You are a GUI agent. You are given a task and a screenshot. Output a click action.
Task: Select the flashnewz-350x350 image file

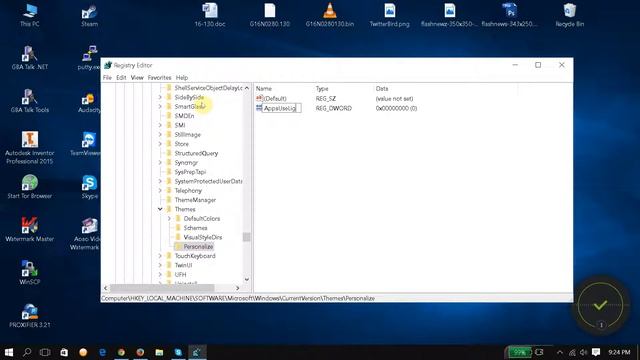tap(449, 15)
